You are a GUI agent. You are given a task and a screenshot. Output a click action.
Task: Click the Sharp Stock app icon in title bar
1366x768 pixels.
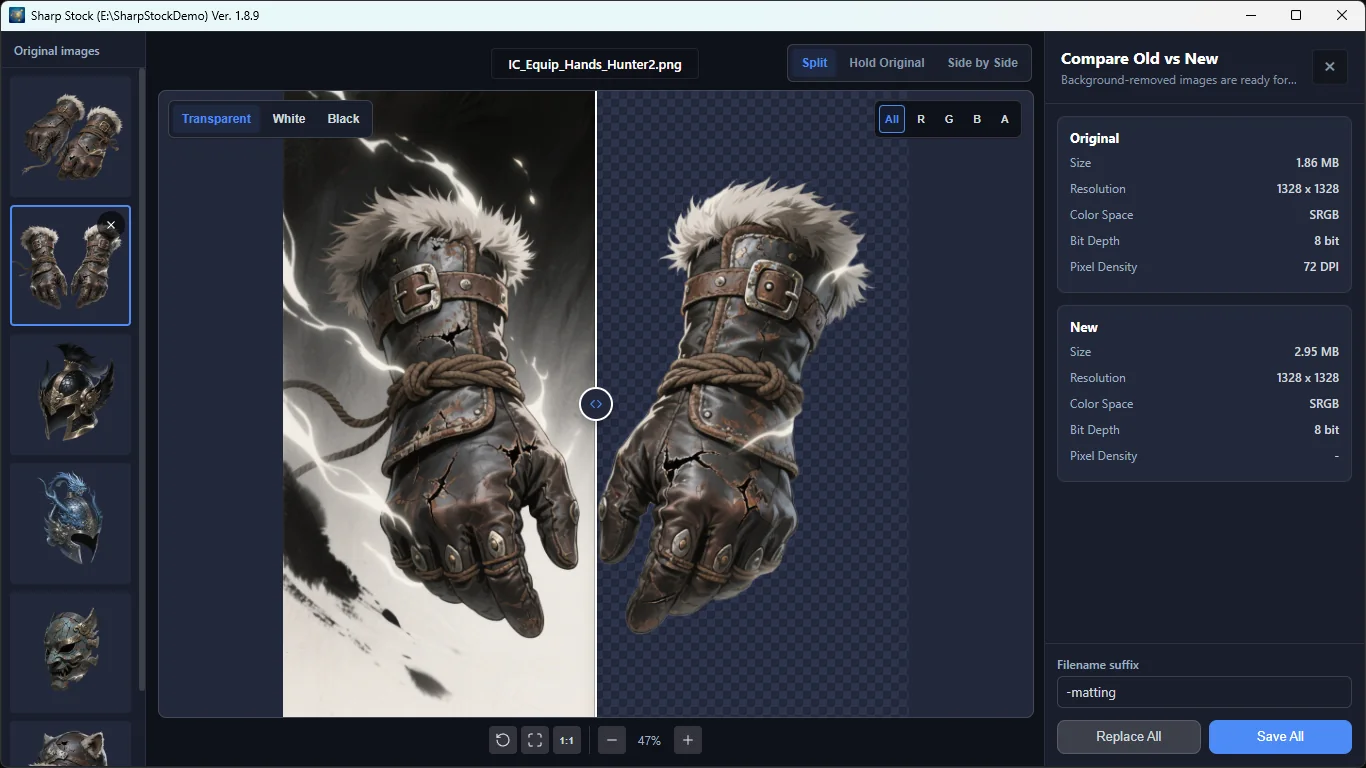16,15
